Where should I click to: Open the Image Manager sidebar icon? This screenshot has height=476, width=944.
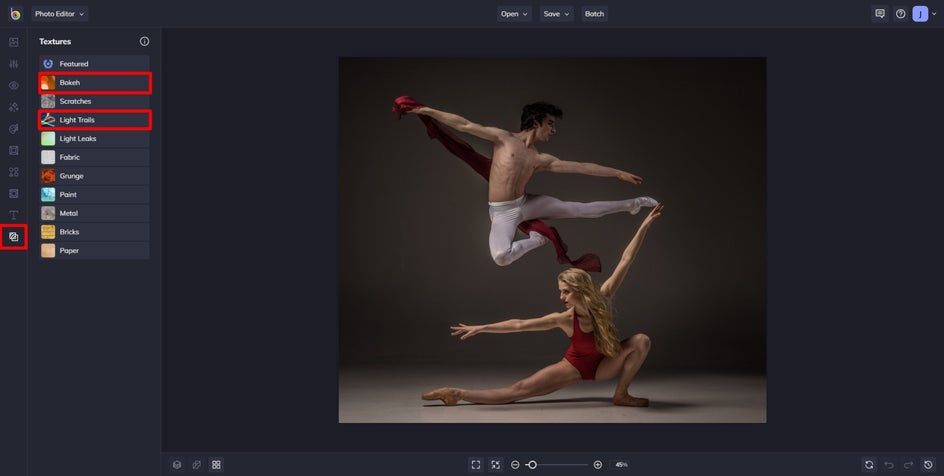coord(14,42)
